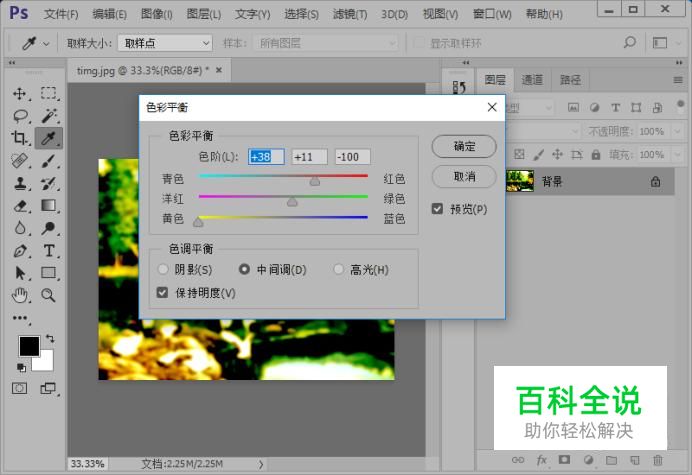692x475 pixels.
Task: Click the magenta-green slider handle
Action: [292, 202]
